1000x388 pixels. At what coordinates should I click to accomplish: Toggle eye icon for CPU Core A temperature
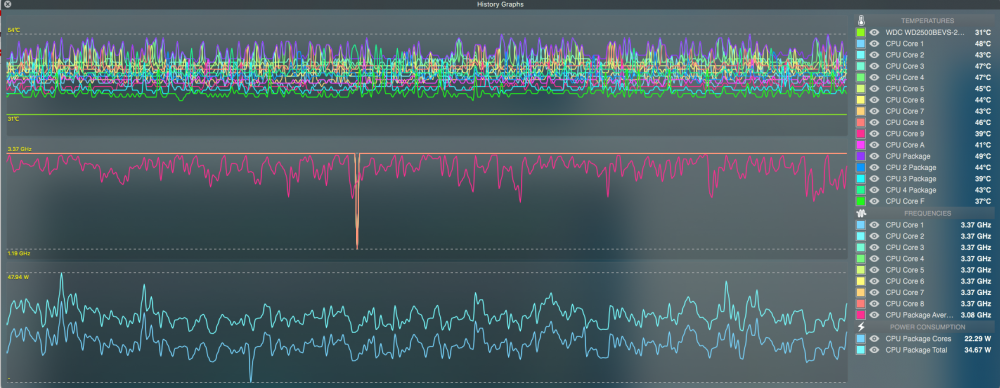874,145
